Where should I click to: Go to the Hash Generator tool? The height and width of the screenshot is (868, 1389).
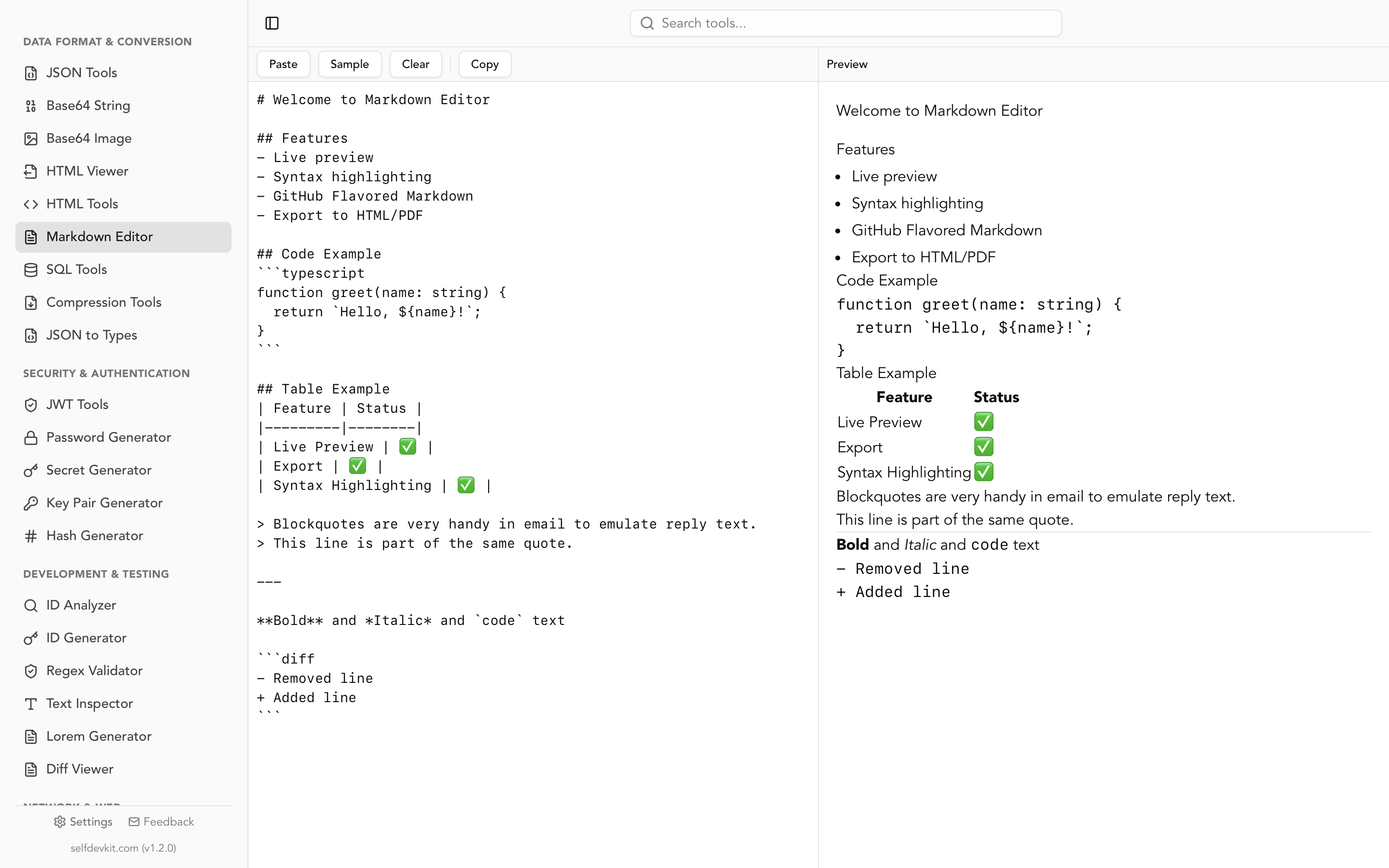[x=123, y=536]
